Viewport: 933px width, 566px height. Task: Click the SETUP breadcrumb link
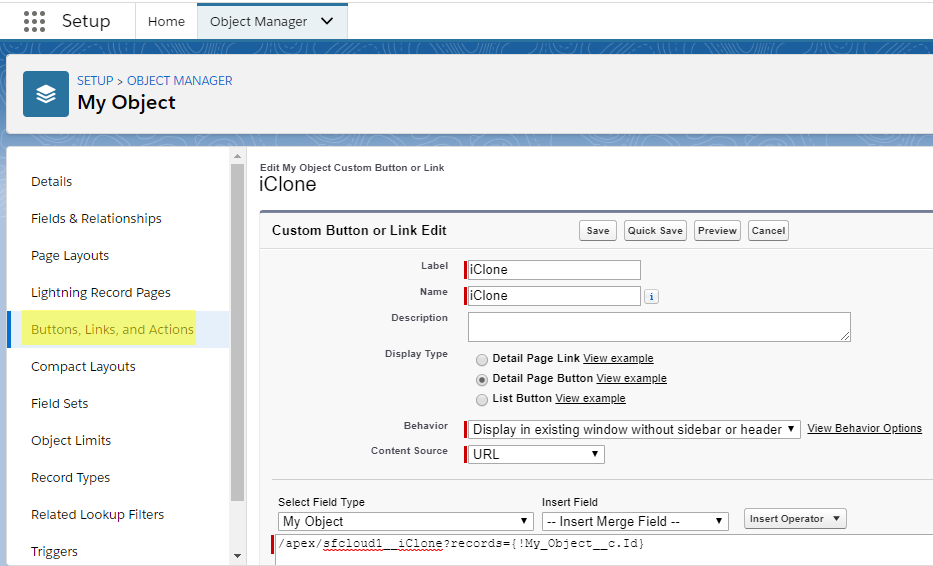(x=95, y=81)
